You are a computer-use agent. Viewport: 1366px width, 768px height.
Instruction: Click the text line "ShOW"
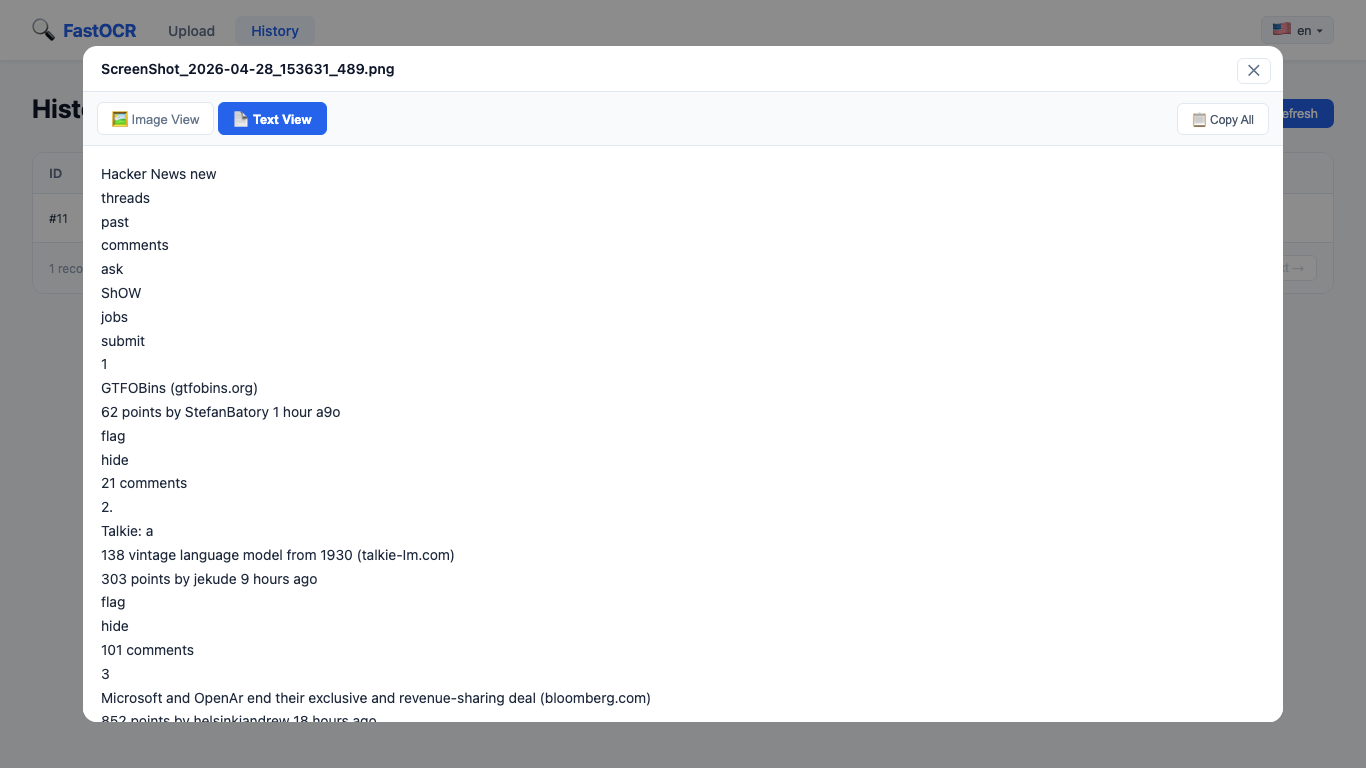click(x=121, y=293)
